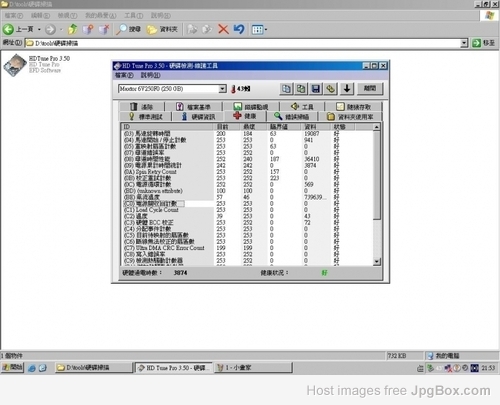Click the copy-to-clipboard icon in HD Tune toolbar
This screenshot has width=500, height=405.
[x=286, y=89]
